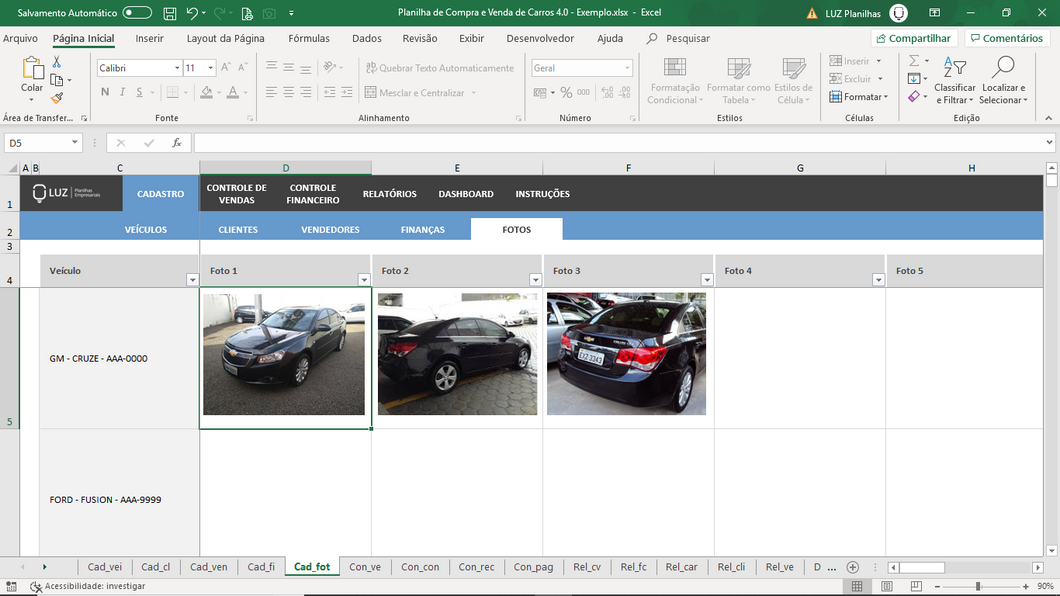Image resolution: width=1060 pixels, height=596 pixels.
Task: Click the font color A icon
Action: point(233,92)
